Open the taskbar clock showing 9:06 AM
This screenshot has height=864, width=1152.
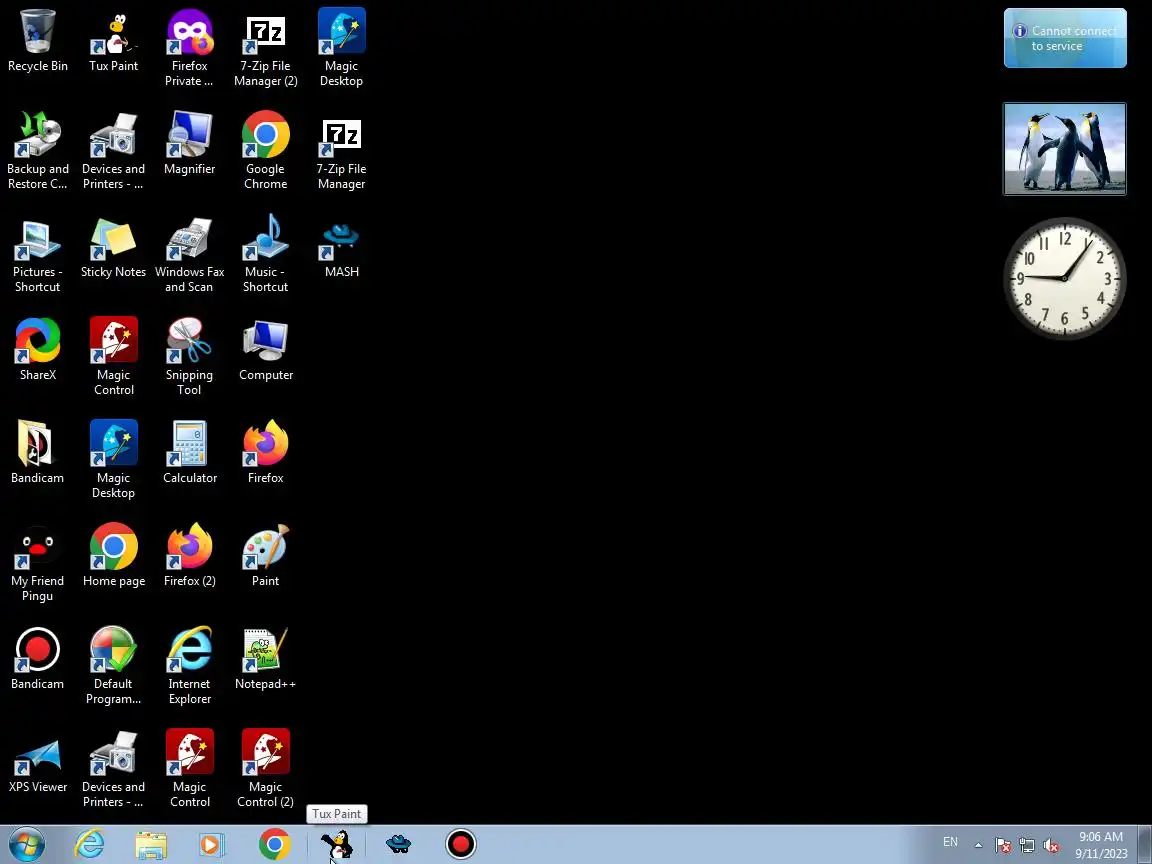(1101, 845)
